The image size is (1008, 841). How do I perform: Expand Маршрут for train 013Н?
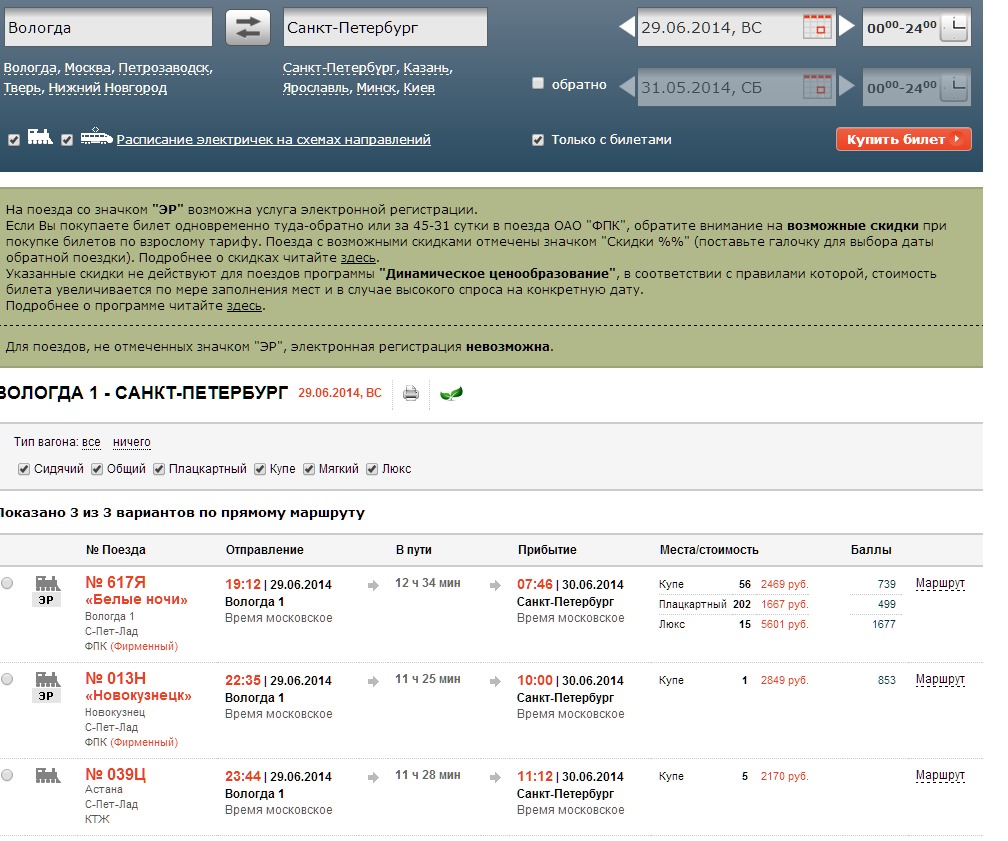[940, 680]
